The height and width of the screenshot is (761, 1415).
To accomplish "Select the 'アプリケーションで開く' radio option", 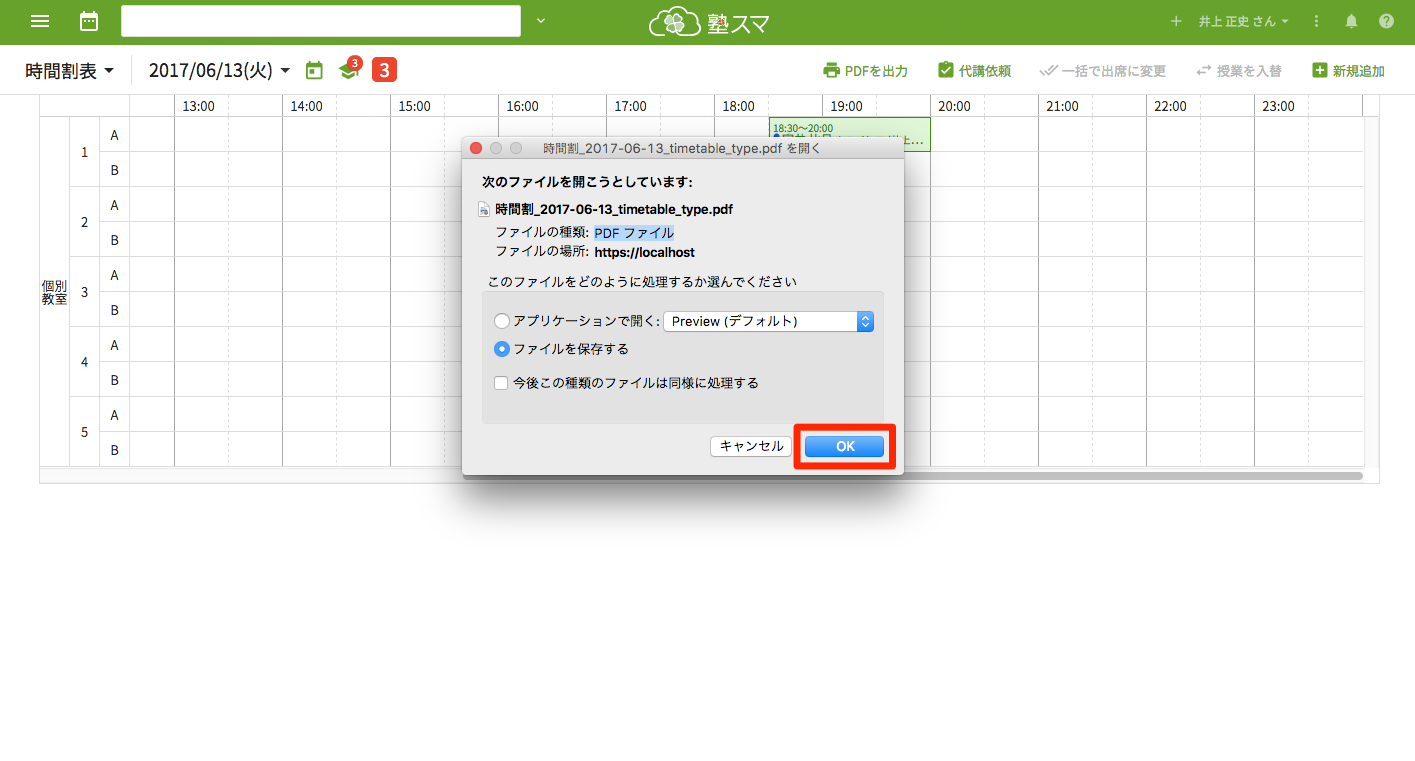I will pos(502,321).
